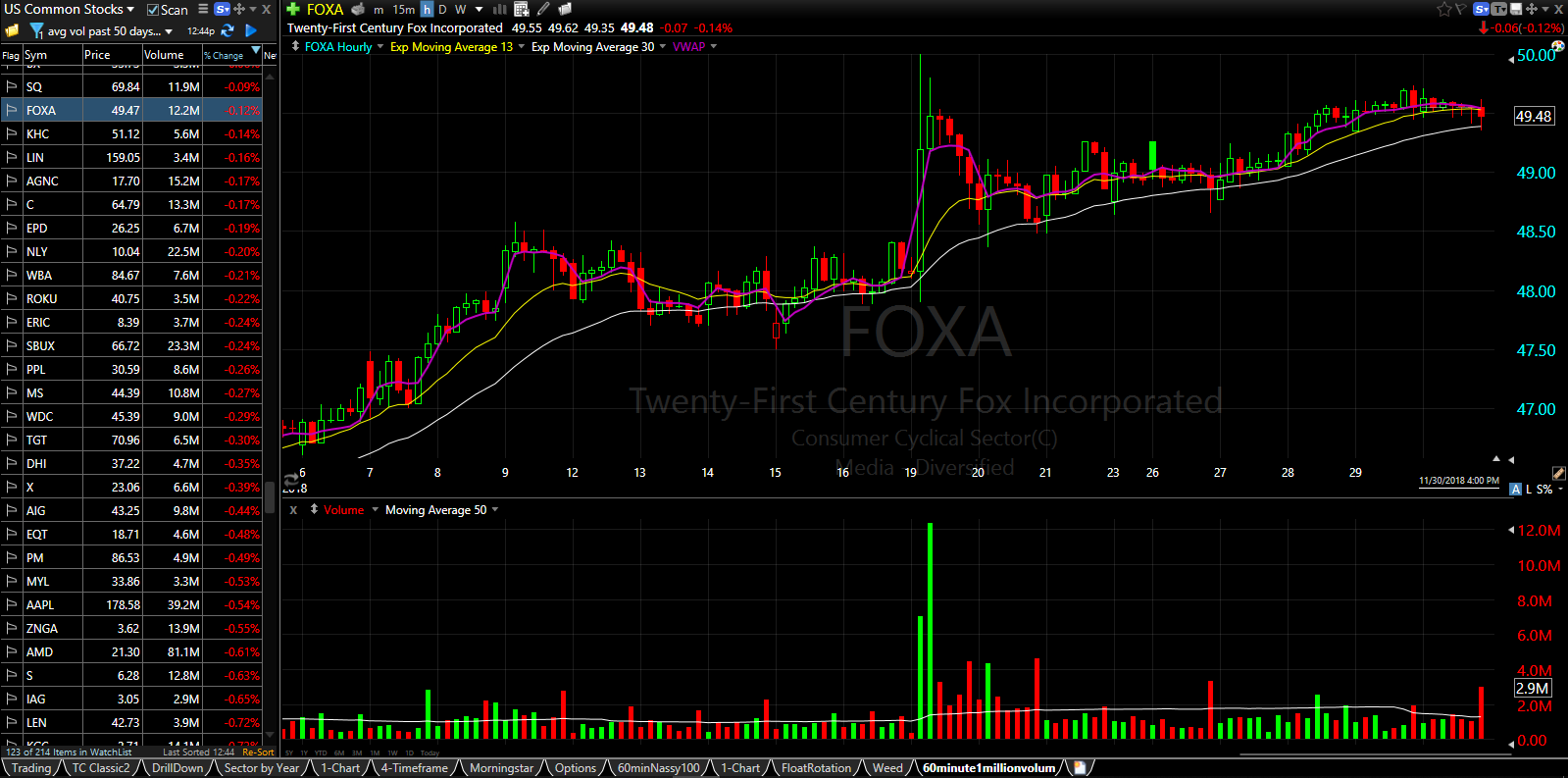This screenshot has width=1568, height=778.
Task: Switch to Trading tab
Action: (x=31, y=768)
